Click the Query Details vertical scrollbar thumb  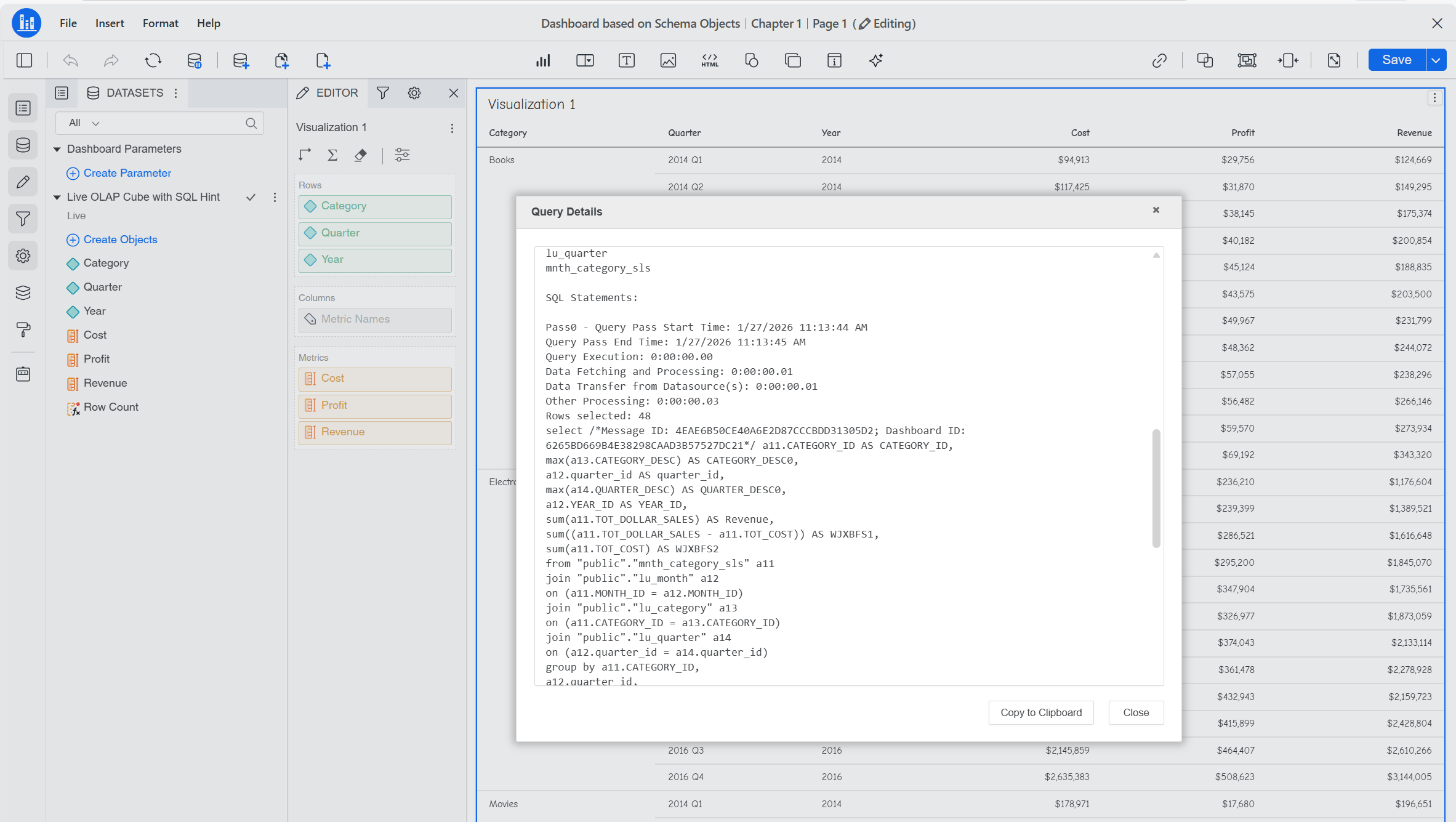(1156, 488)
